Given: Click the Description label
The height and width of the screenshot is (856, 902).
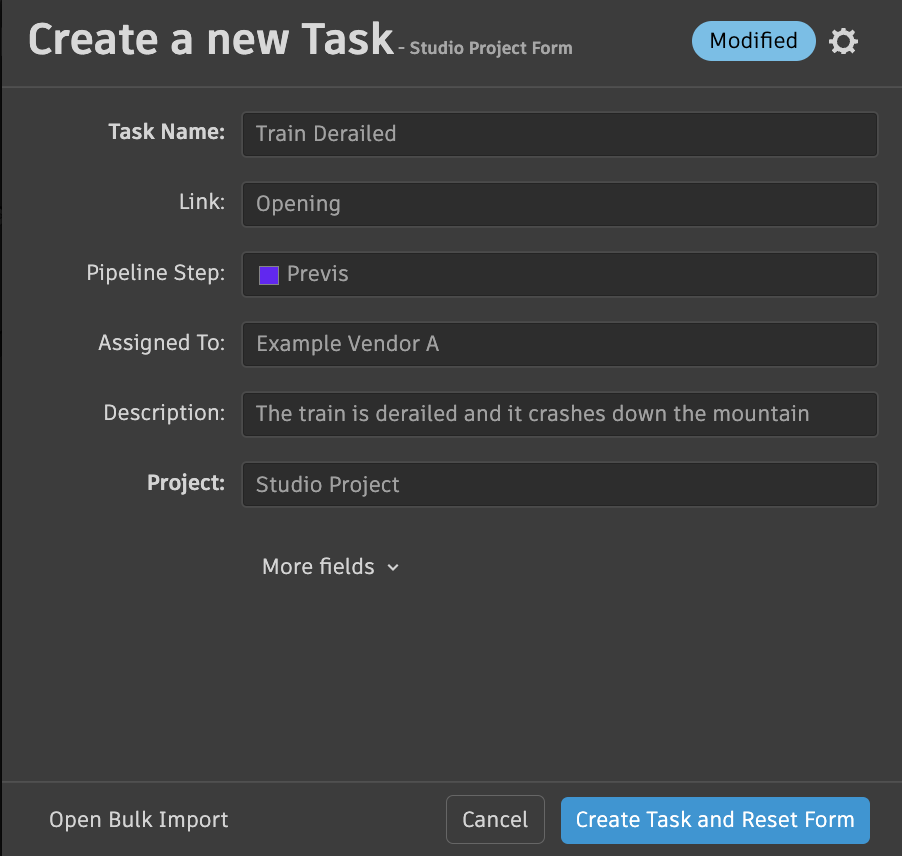Looking at the screenshot, I should pos(164,413).
